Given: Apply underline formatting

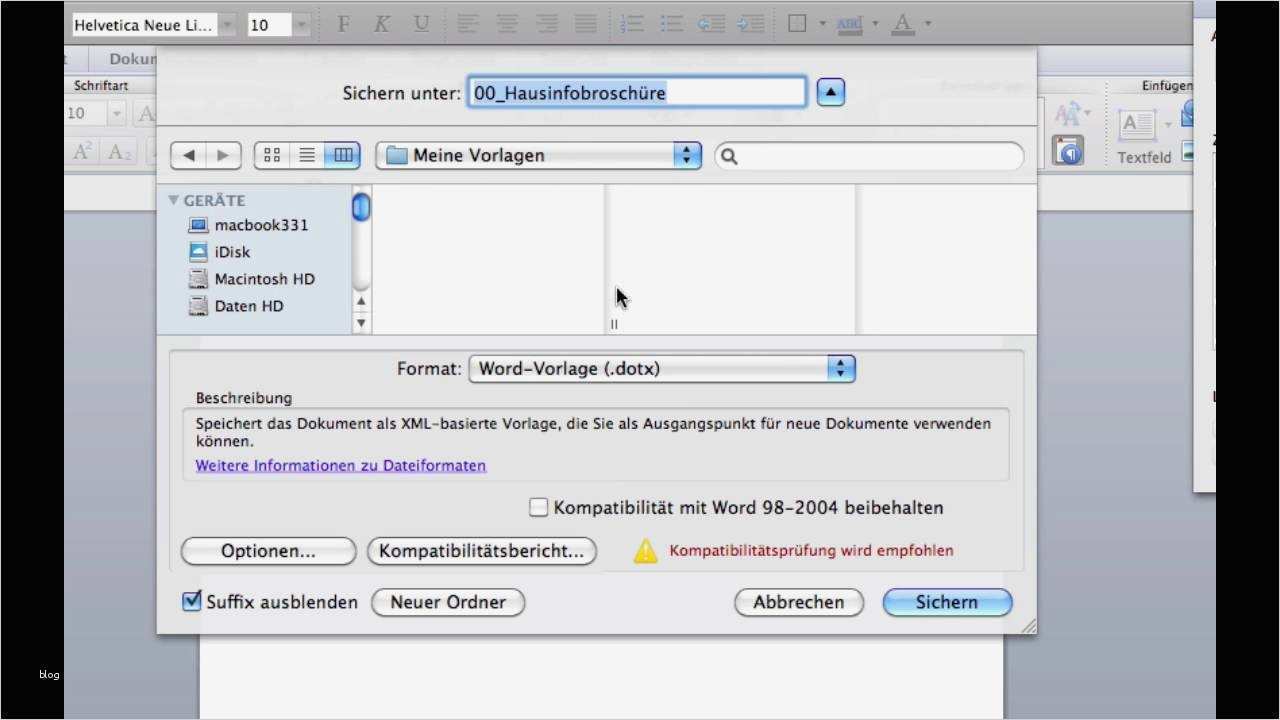Looking at the screenshot, I should click(421, 24).
